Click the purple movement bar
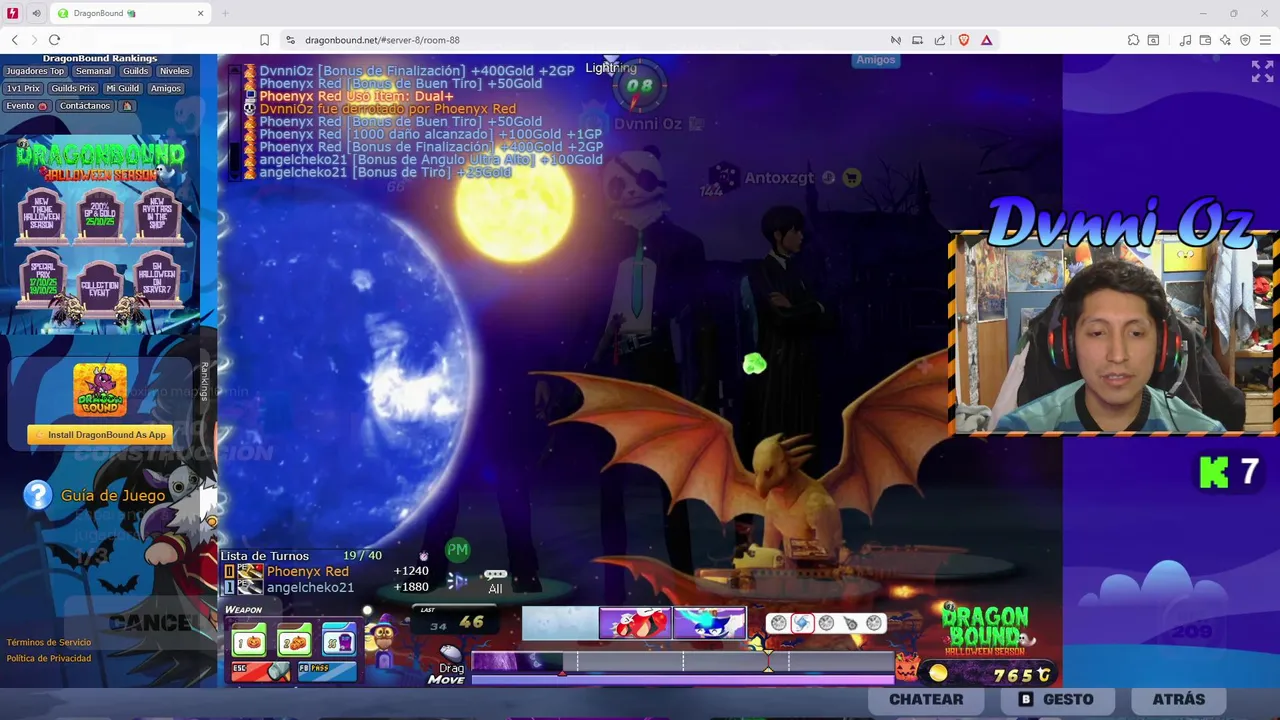Image resolution: width=1280 pixels, height=720 pixels. (x=683, y=680)
